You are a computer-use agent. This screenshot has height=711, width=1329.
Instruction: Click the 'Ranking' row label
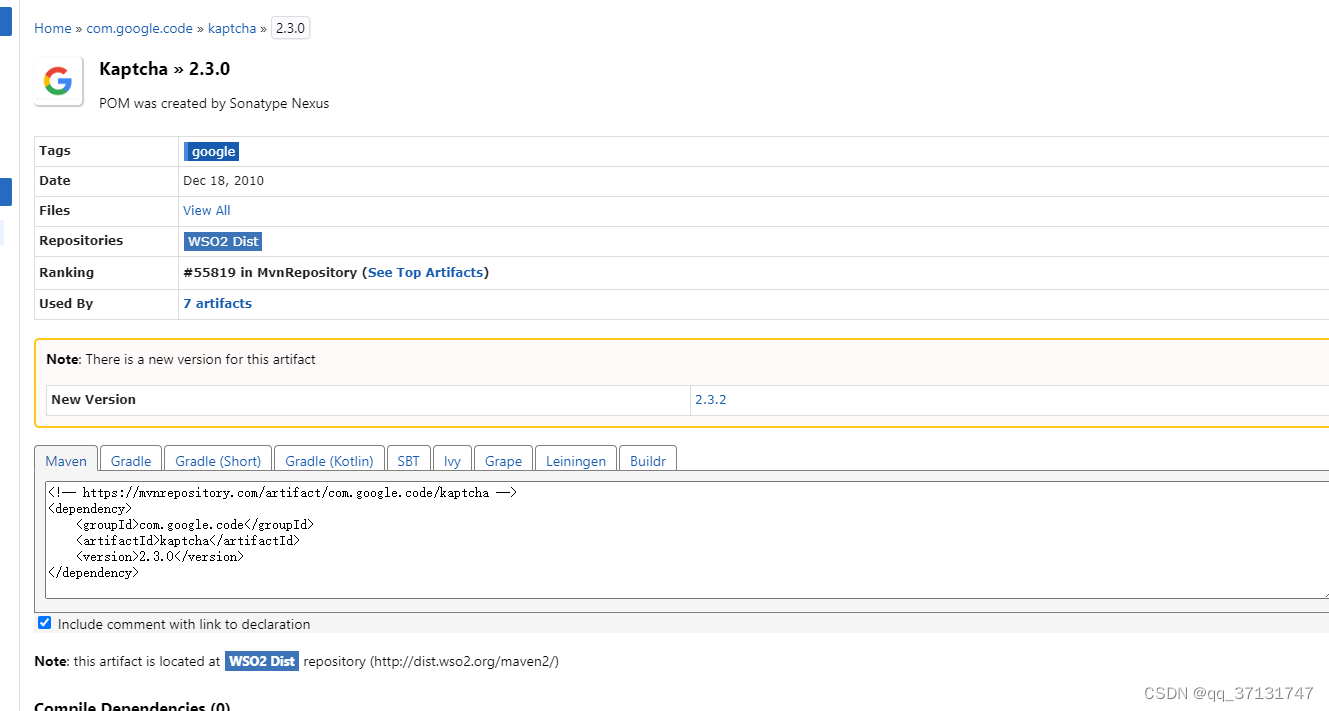point(66,272)
